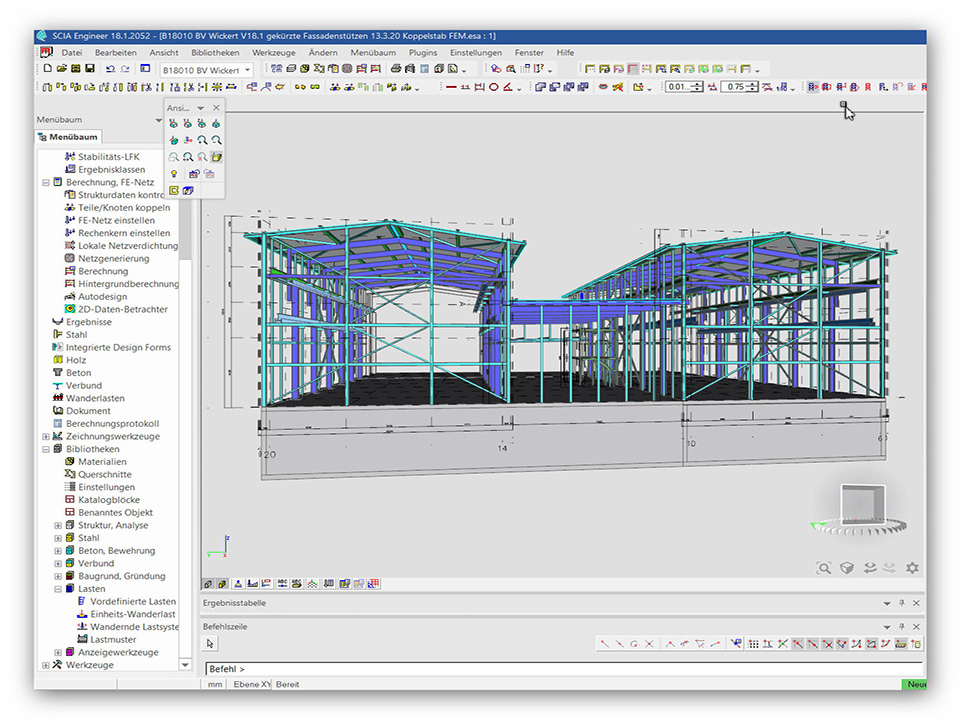
Task: Pin the Ergebnisstabelle panel
Action: pyautogui.click(x=901, y=603)
